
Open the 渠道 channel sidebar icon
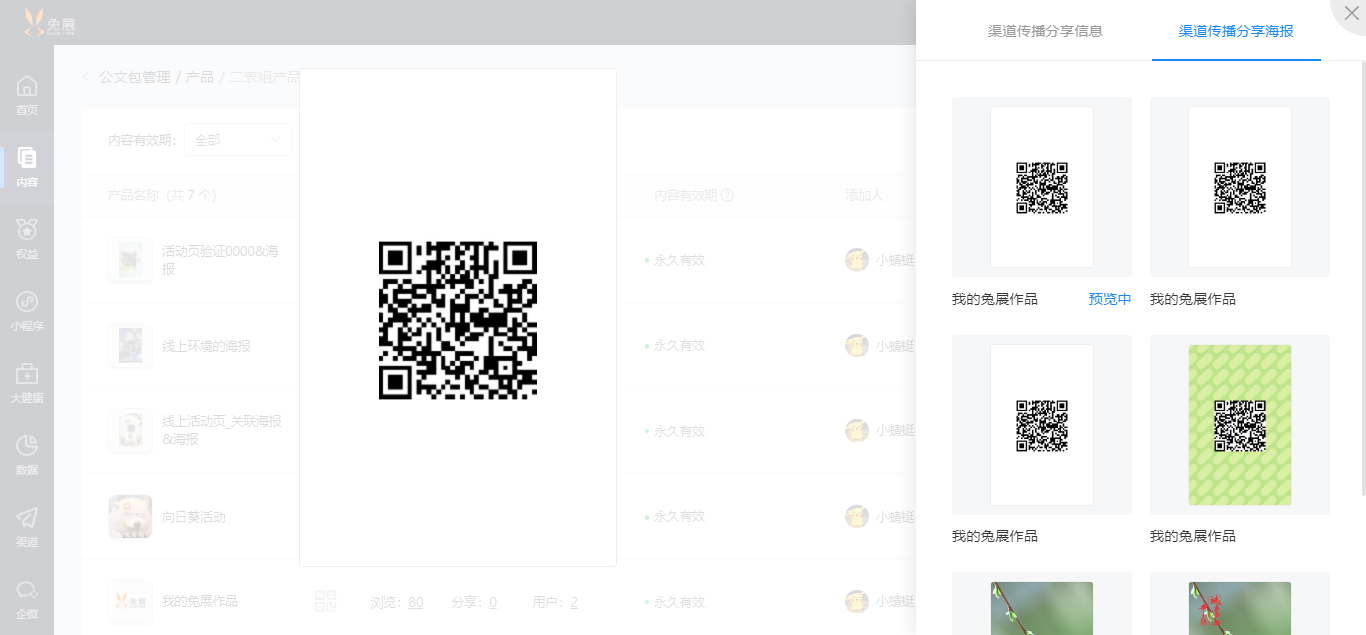pyautogui.click(x=27, y=527)
